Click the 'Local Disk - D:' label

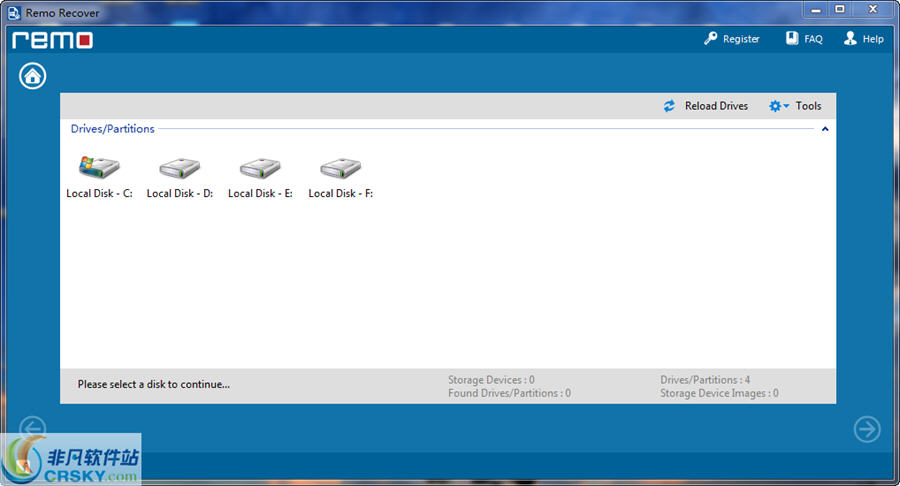[x=180, y=193]
